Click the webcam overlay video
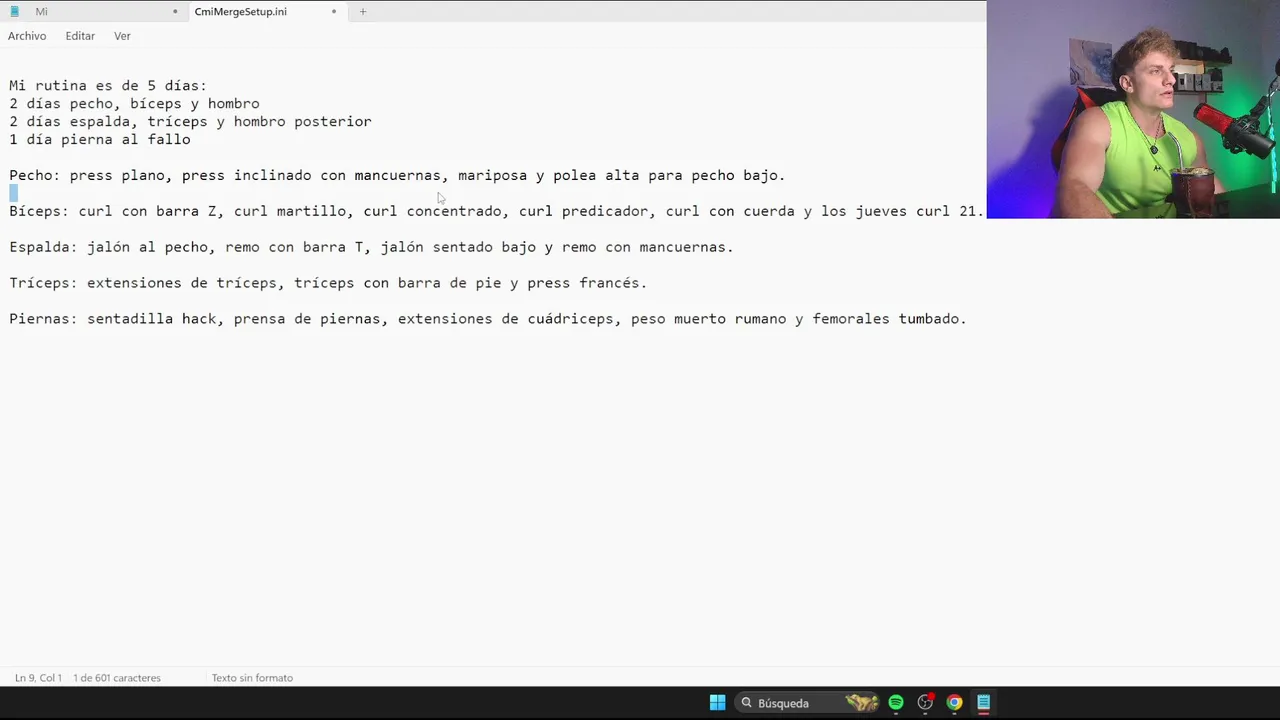1280x720 pixels. click(1133, 109)
